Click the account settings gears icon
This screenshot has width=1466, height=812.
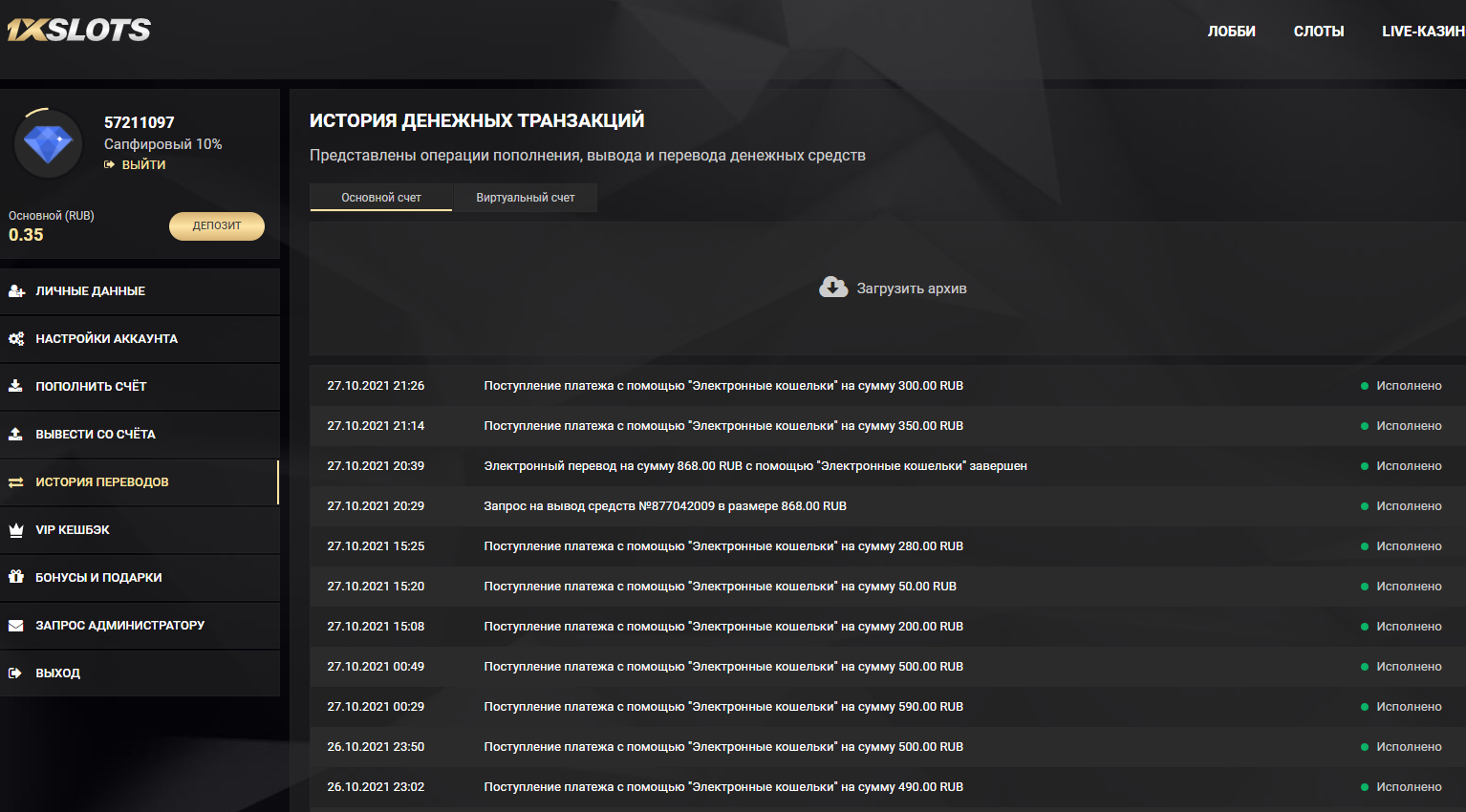(x=16, y=339)
